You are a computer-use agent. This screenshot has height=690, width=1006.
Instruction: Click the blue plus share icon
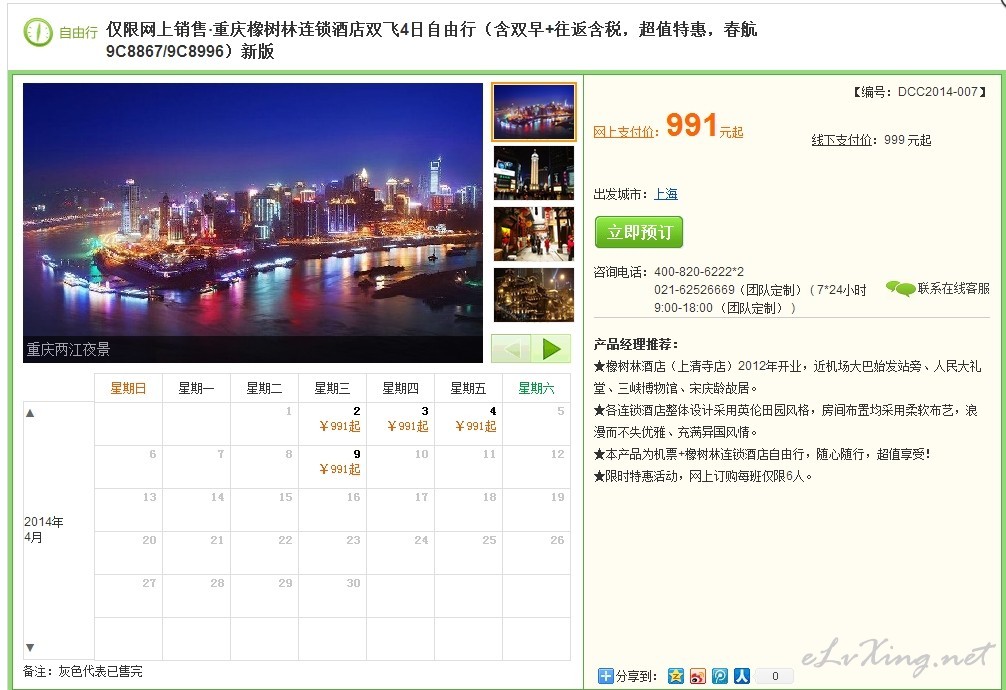[605, 676]
